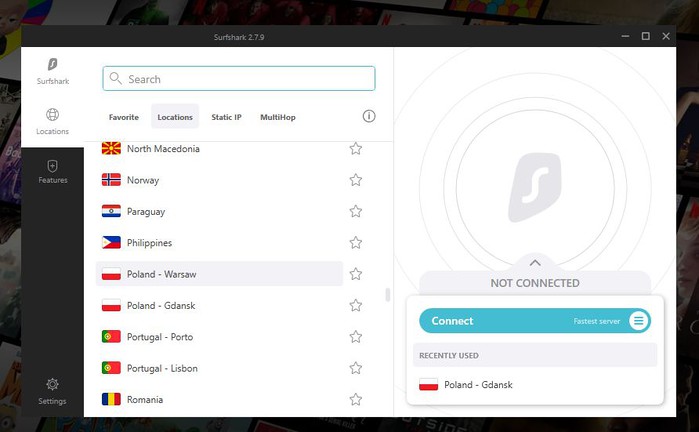Maximize the Surfshark window
Image resolution: width=699 pixels, height=432 pixels.
tap(646, 36)
